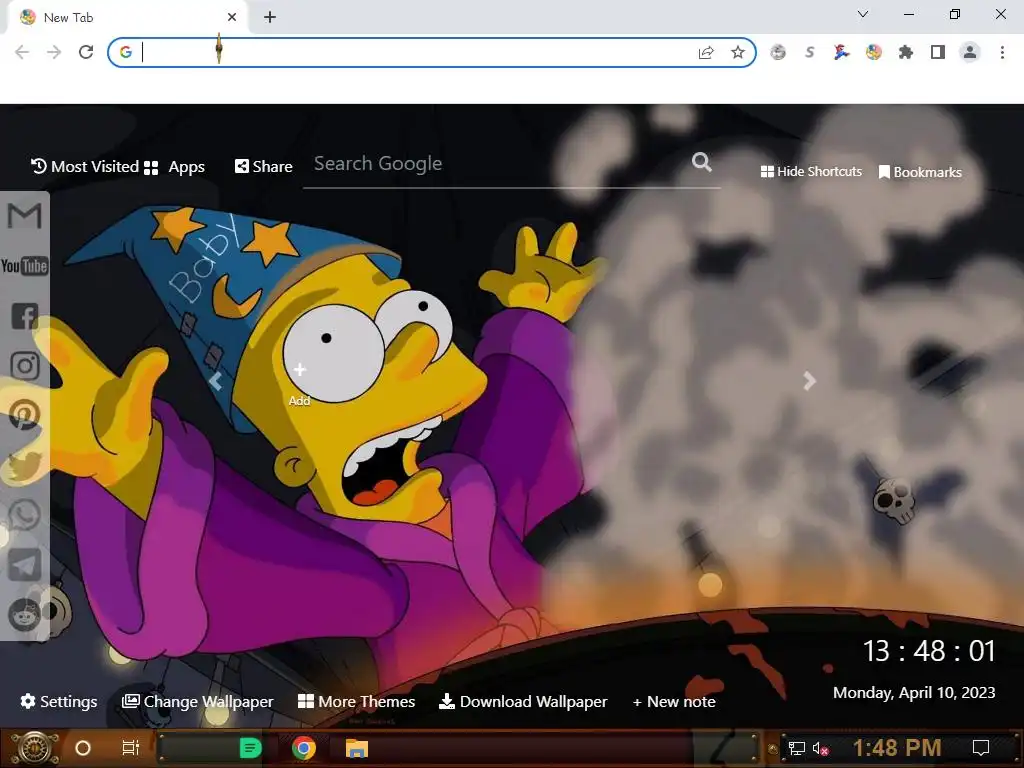The width and height of the screenshot is (1024, 768).
Task: Open the WhatsApp sidebar shortcut
Action: click(x=24, y=515)
